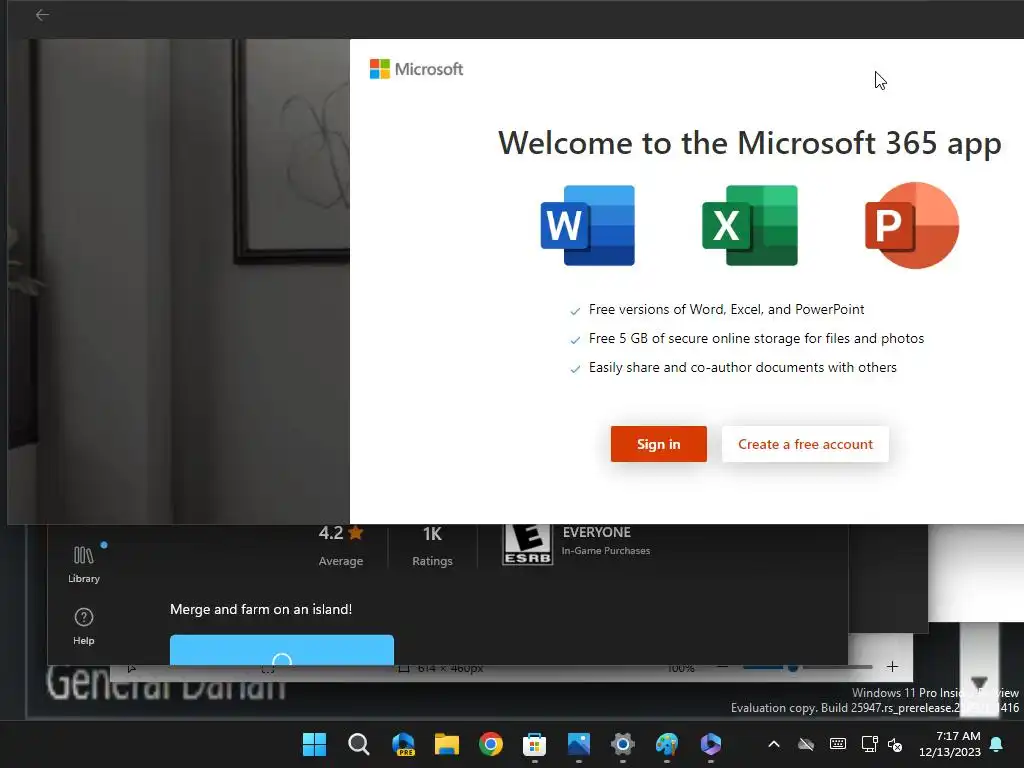Click the Excel app icon
The width and height of the screenshot is (1024, 768).
coord(750,225)
